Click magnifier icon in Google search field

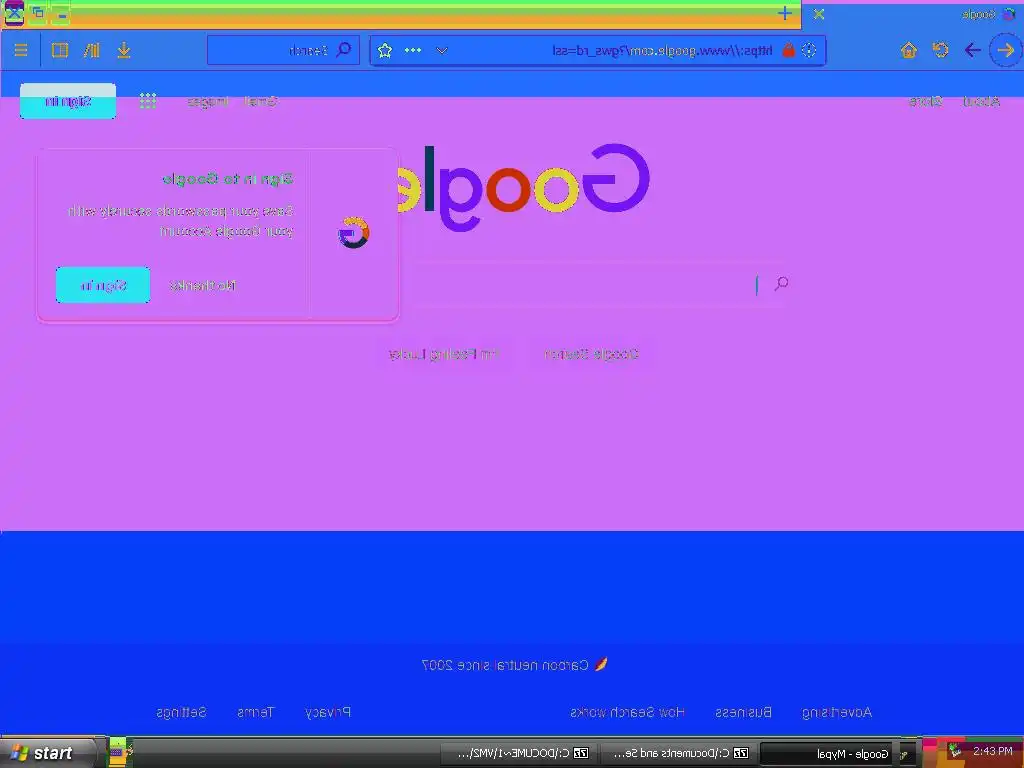click(x=781, y=283)
